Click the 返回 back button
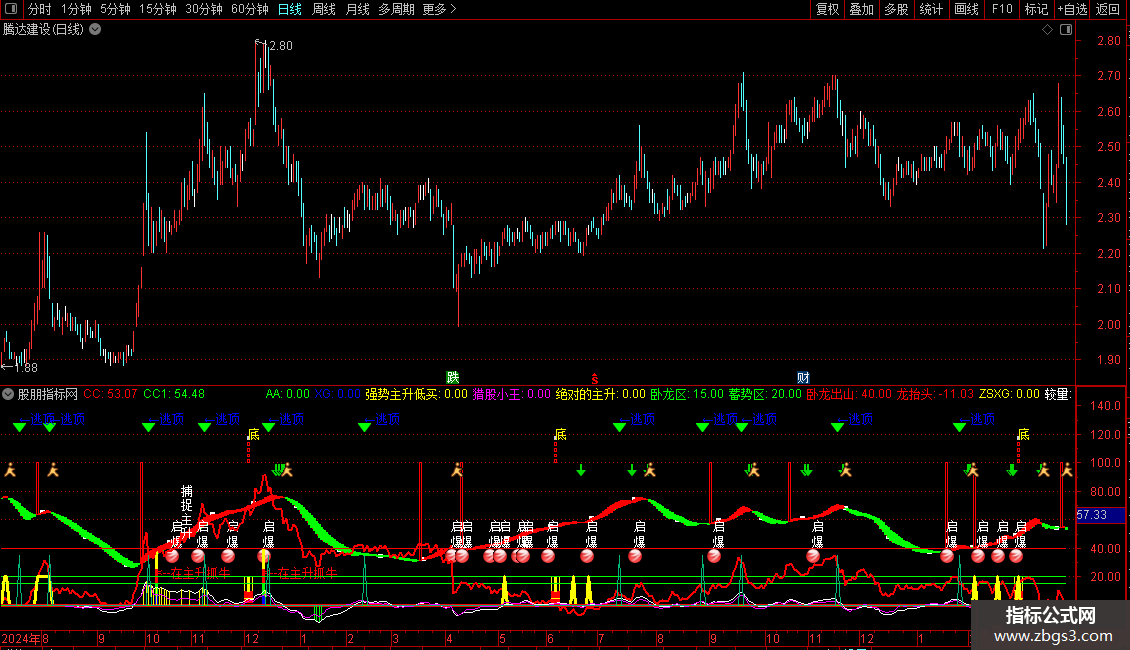The image size is (1130, 650). point(1108,9)
